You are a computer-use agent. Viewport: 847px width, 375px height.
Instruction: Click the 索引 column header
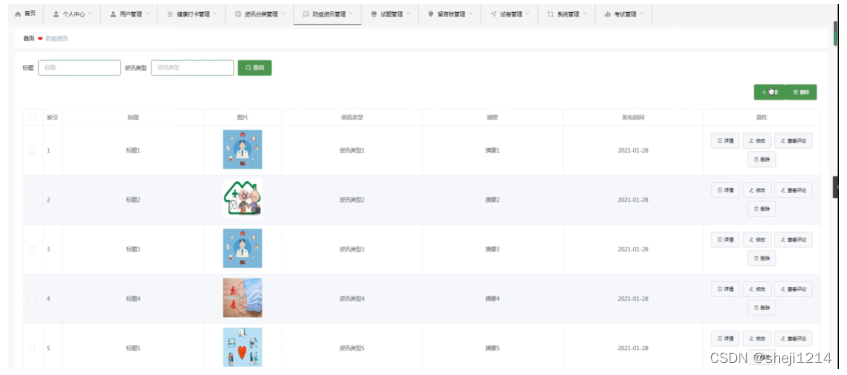point(52,117)
